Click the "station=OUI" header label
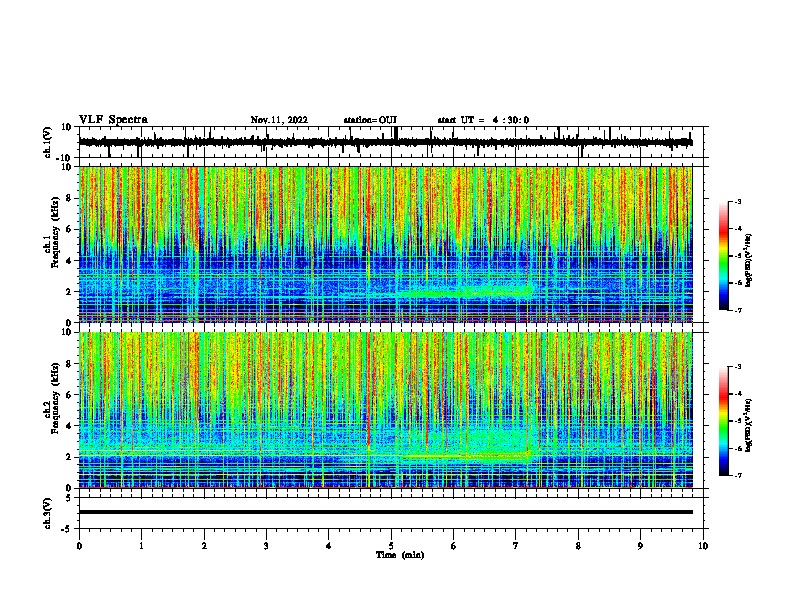Image resolution: width=792 pixels, height=612 pixels. click(370, 120)
